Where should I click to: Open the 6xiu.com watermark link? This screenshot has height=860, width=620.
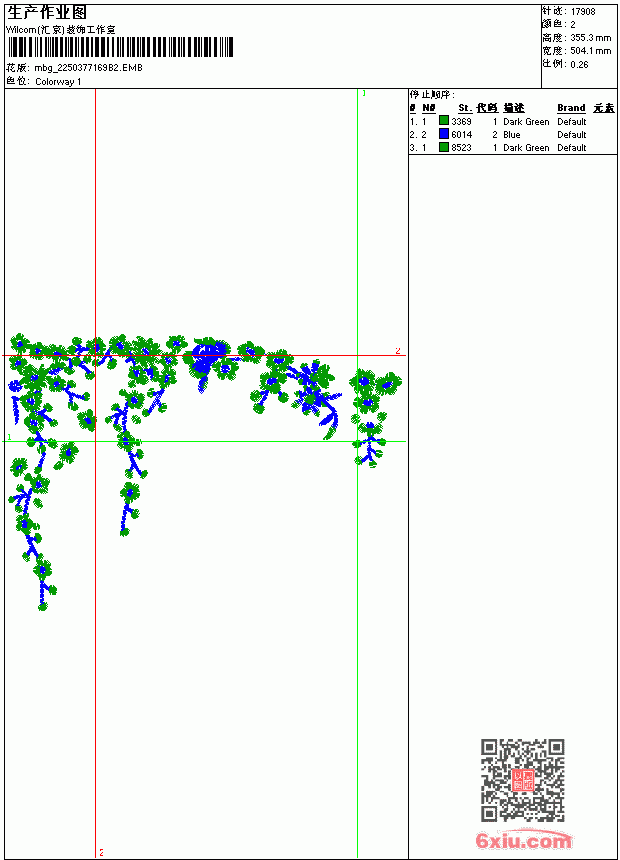(x=523, y=840)
